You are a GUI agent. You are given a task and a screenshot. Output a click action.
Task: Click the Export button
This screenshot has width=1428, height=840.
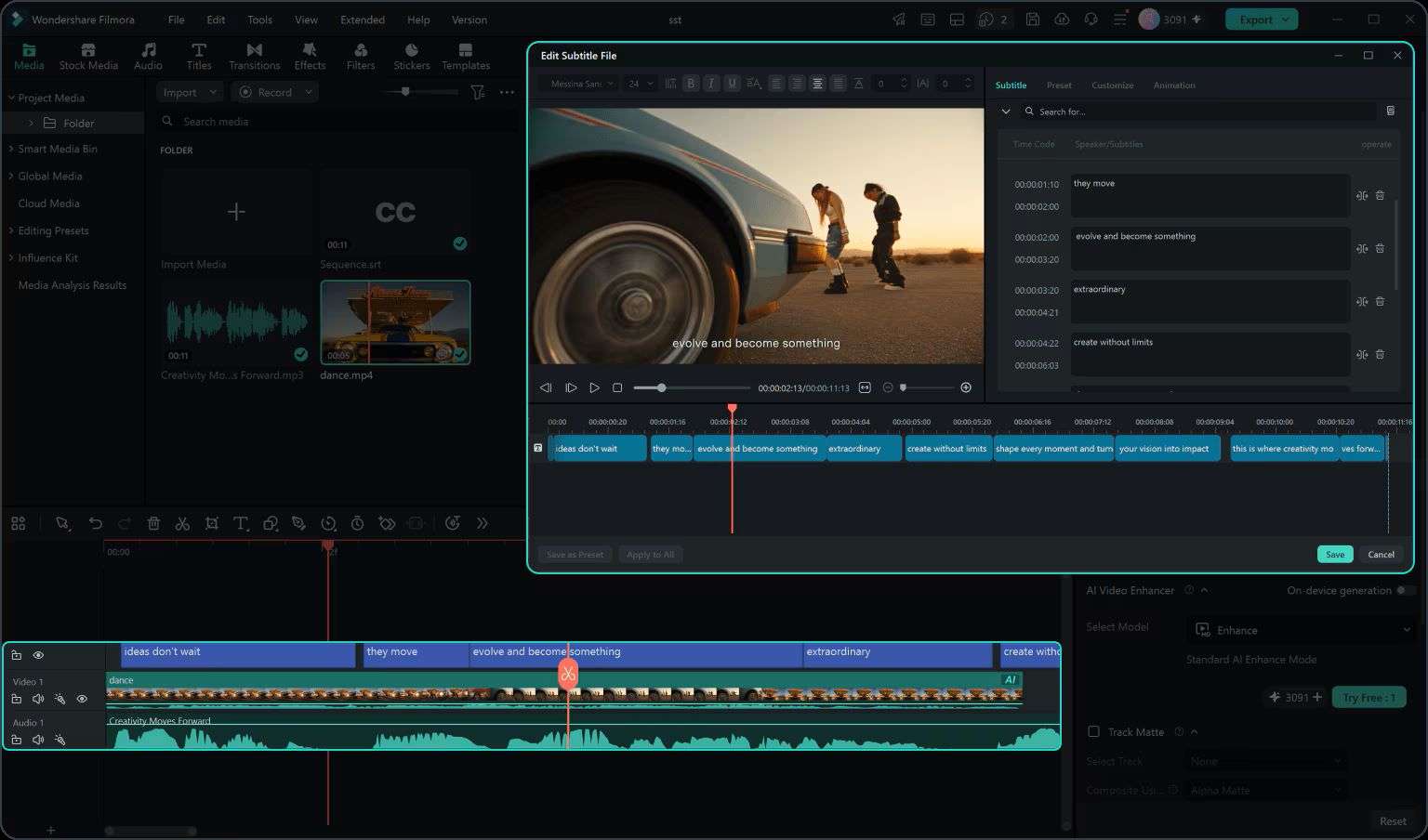[x=1261, y=20]
